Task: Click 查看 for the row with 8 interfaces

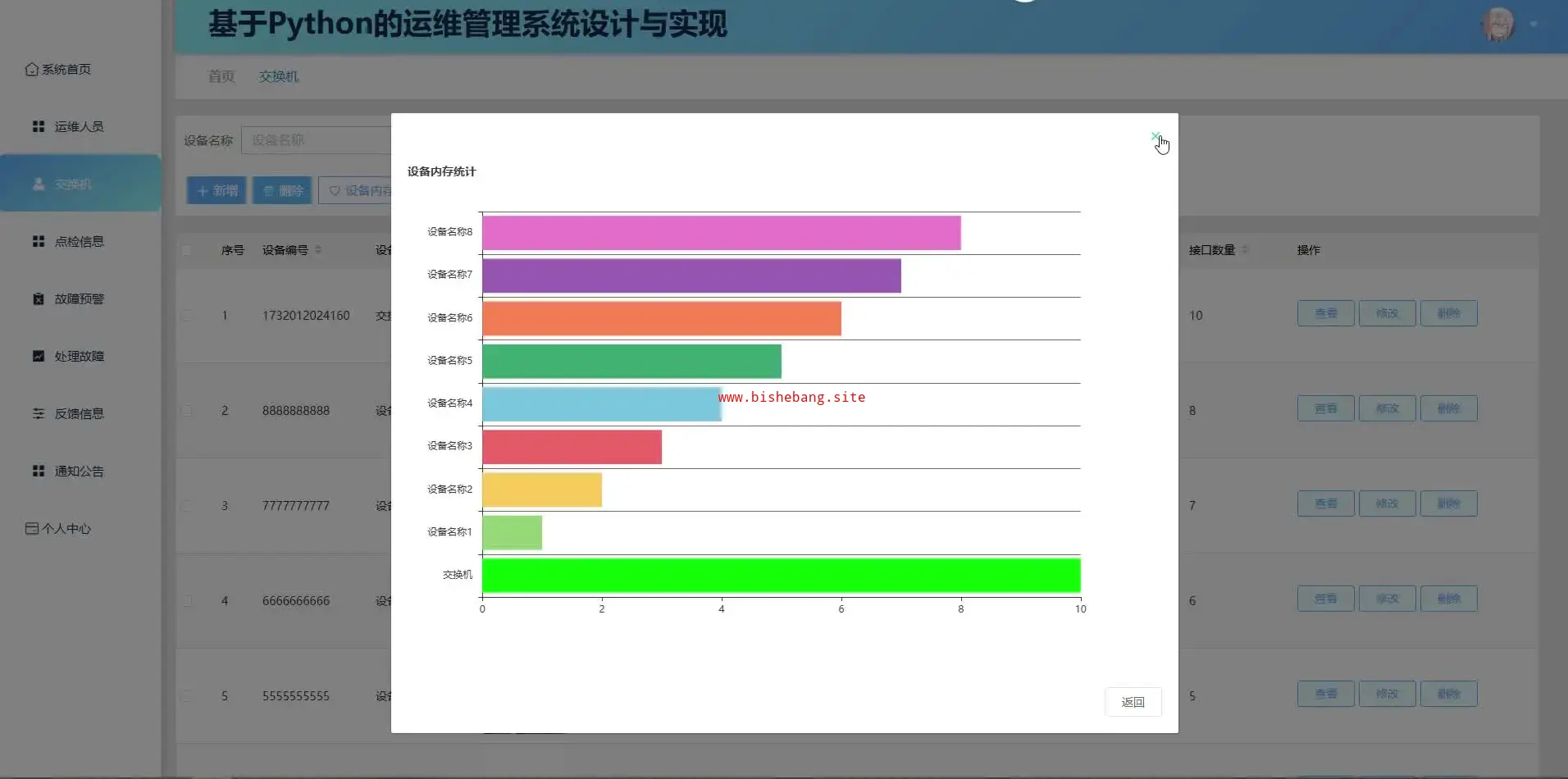Action: 1326,408
